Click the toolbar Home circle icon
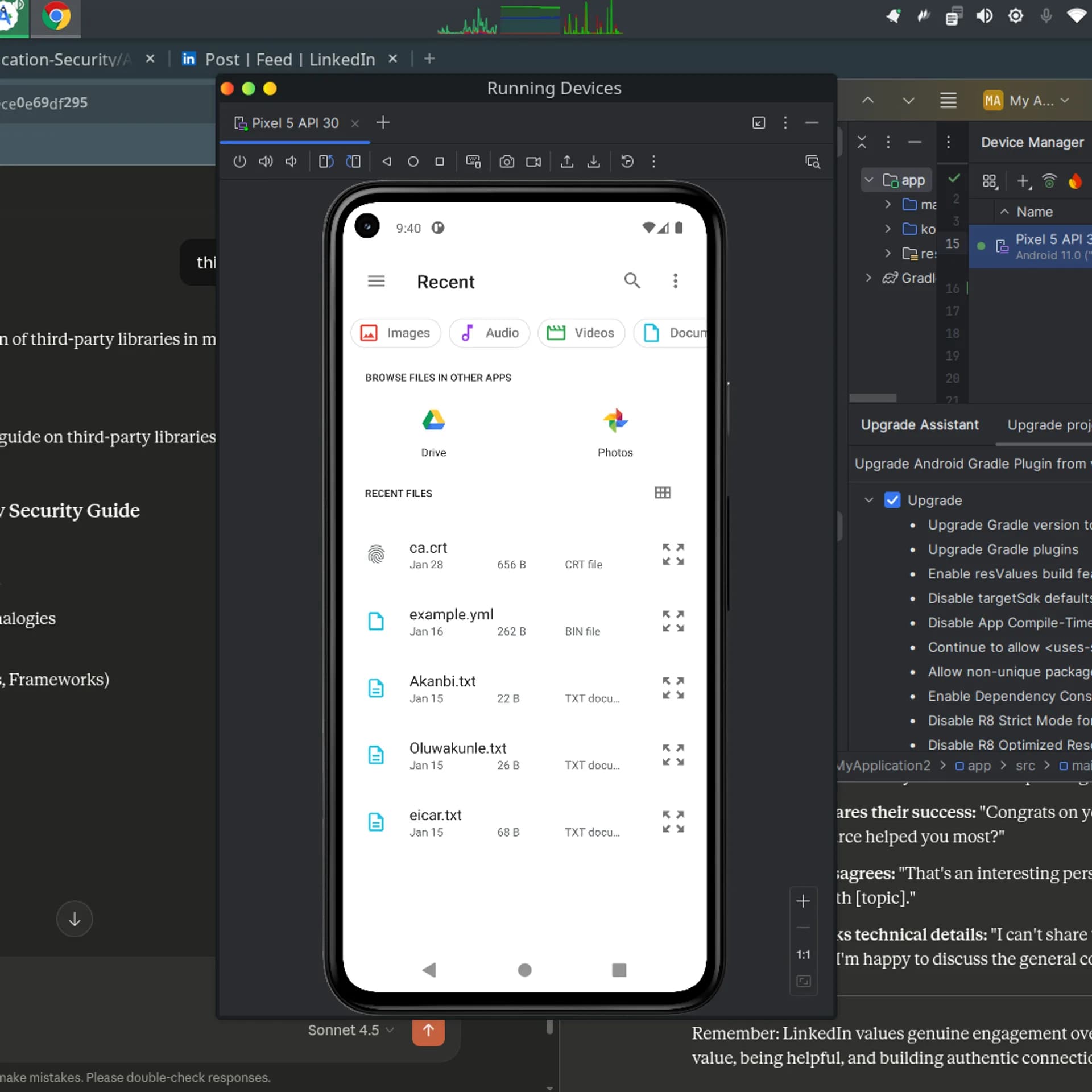The width and height of the screenshot is (1092, 1092). [413, 162]
